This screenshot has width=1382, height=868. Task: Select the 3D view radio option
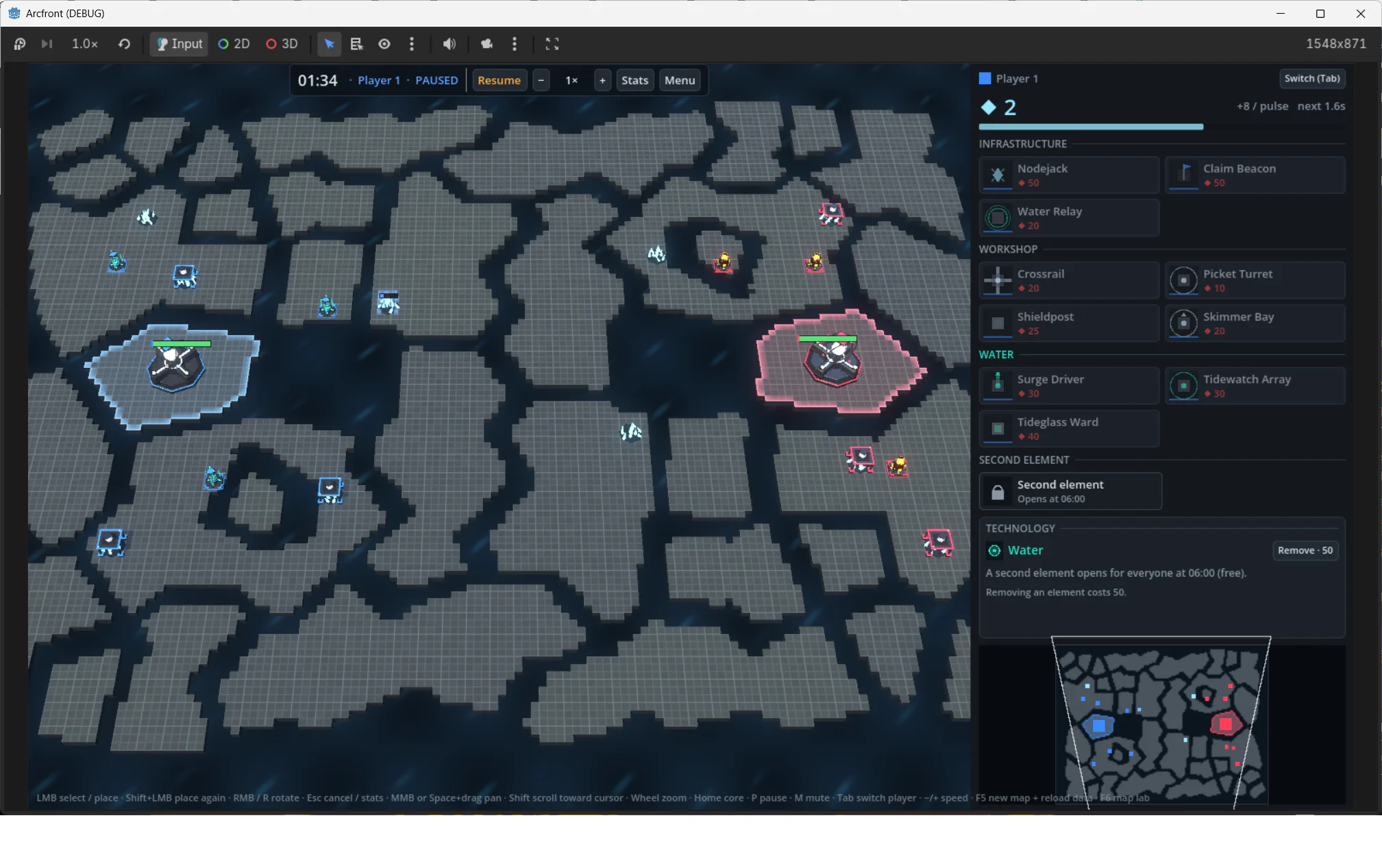(282, 44)
